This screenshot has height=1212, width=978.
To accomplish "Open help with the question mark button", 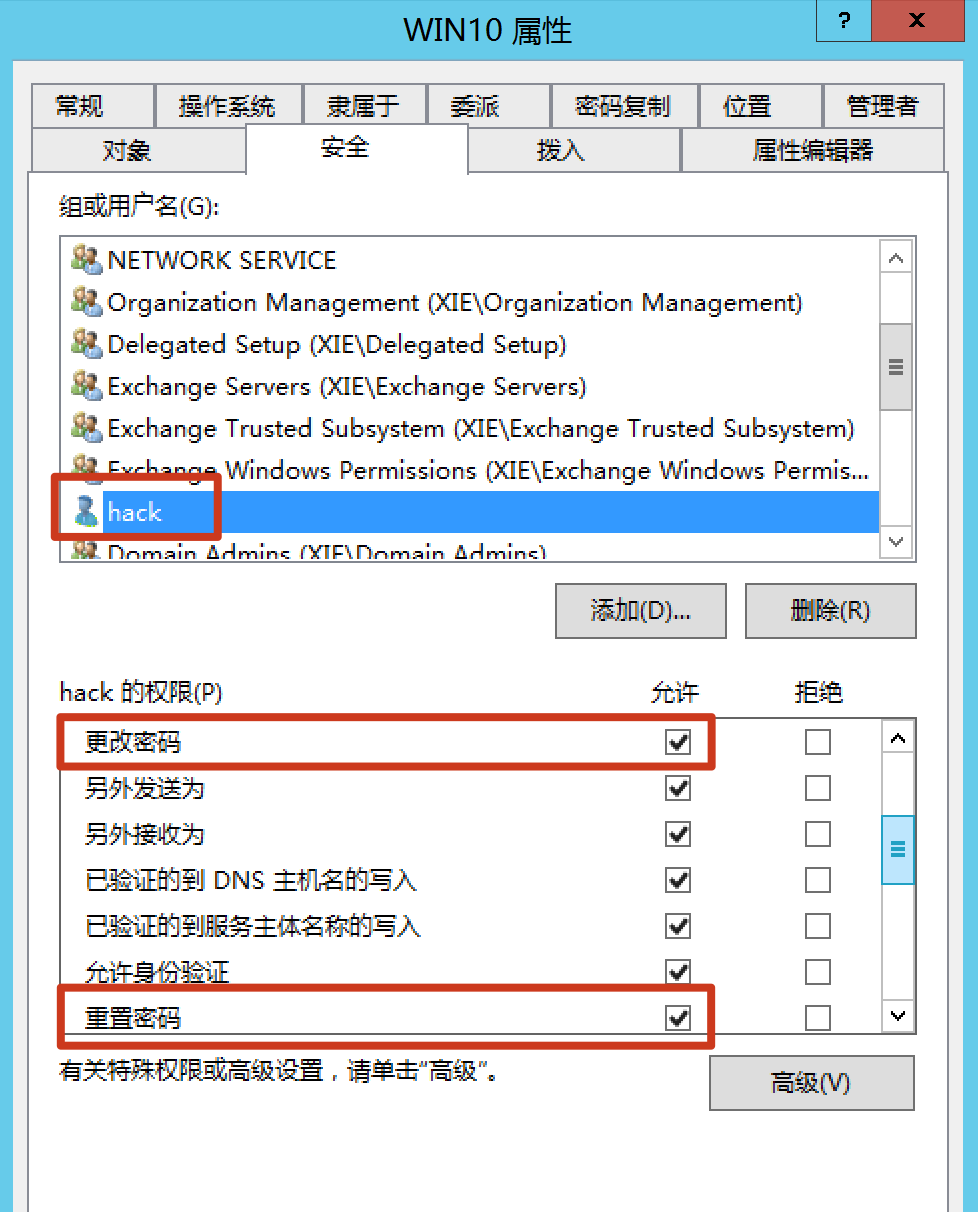I will pos(844,20).
